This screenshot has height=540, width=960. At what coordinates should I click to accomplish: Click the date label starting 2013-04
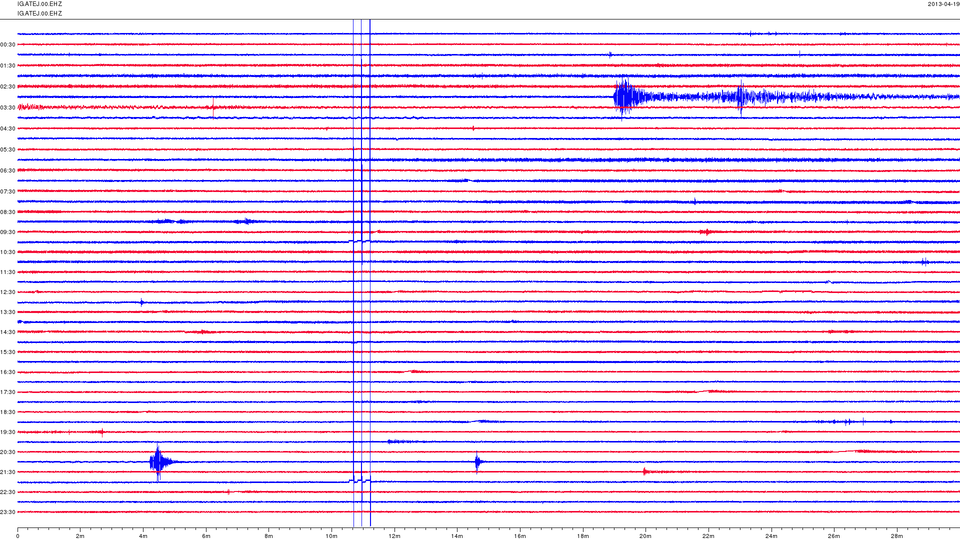coord(943,4)
